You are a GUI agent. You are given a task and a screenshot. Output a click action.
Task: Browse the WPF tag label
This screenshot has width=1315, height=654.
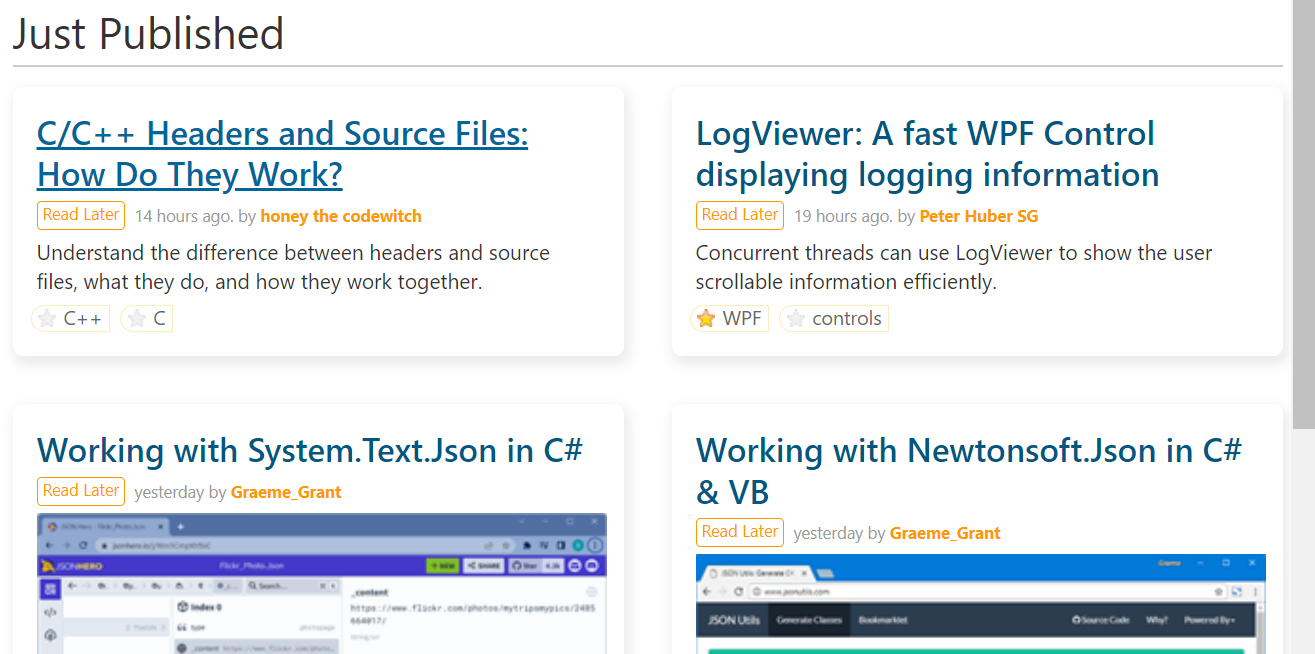coord(742,319)
